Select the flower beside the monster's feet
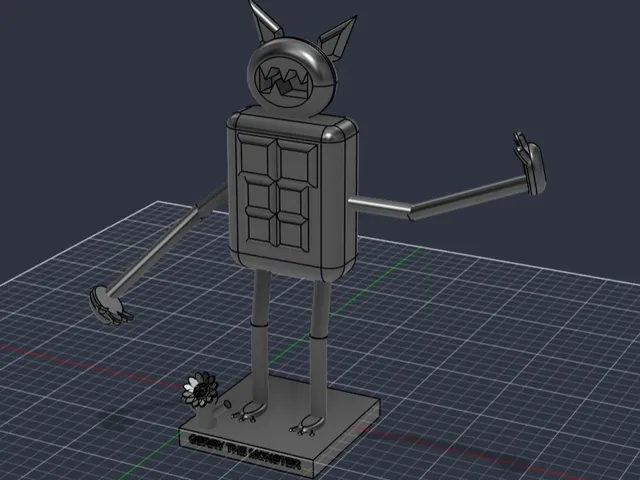 [x=200, y=390]
